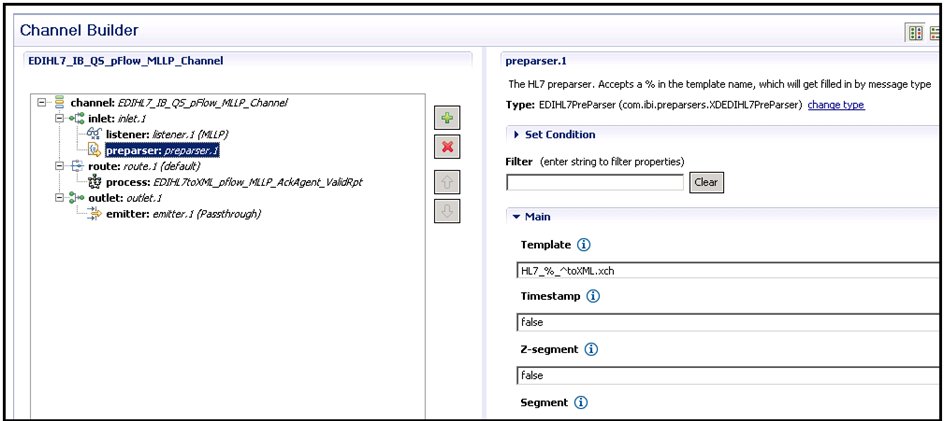Image resolution: width=944 pixels, height=421 pixels.
Task: Select emitter.1 (Passthrough) tree item
Action: pos(183,214)
